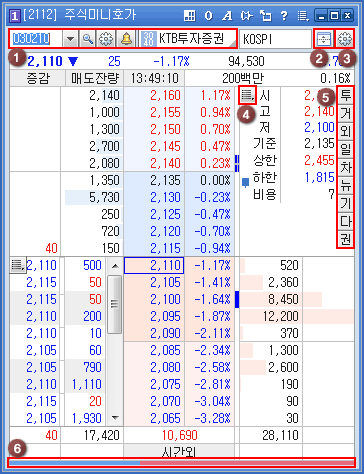Open the help question mark icon

pyautogui.click(x=284, y=15)
